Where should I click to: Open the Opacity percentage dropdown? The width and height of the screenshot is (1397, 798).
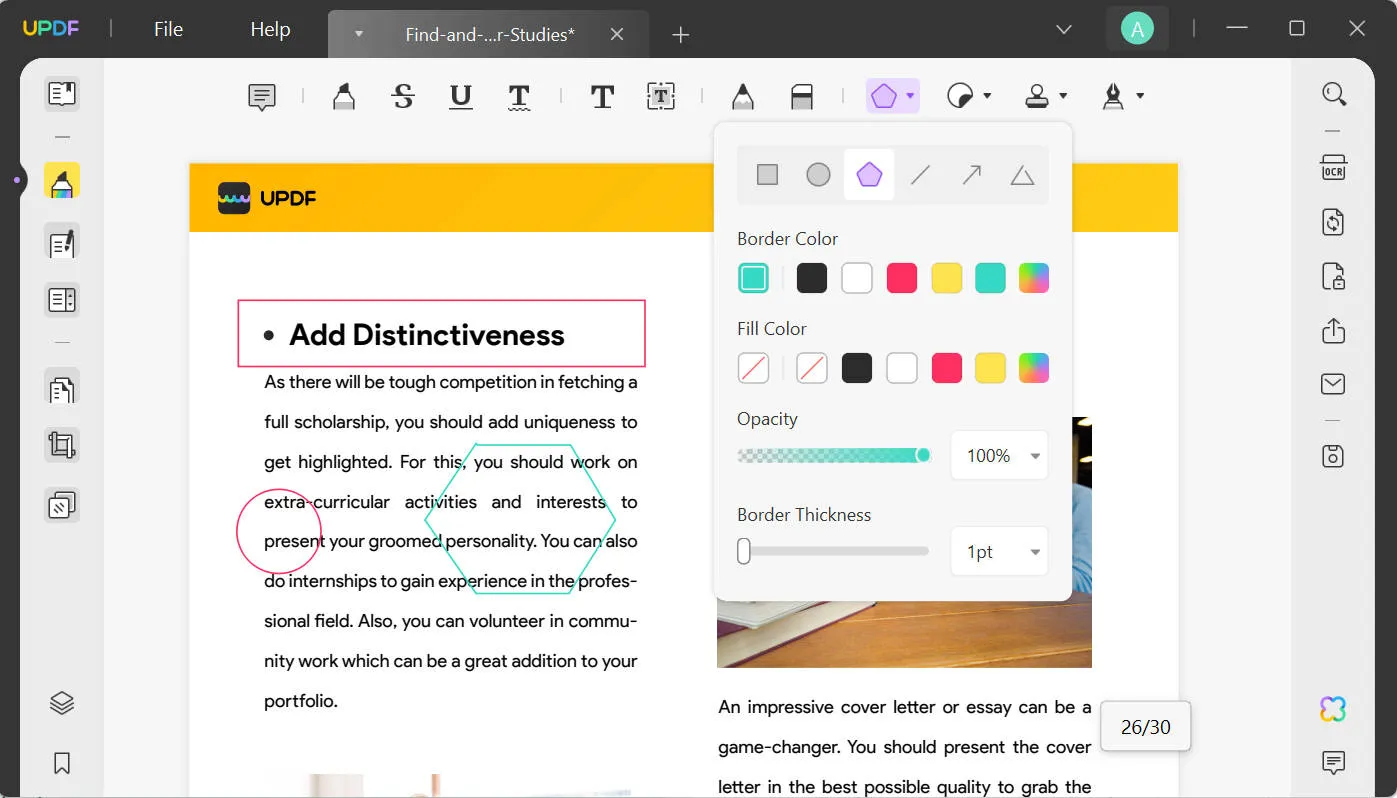998,455
